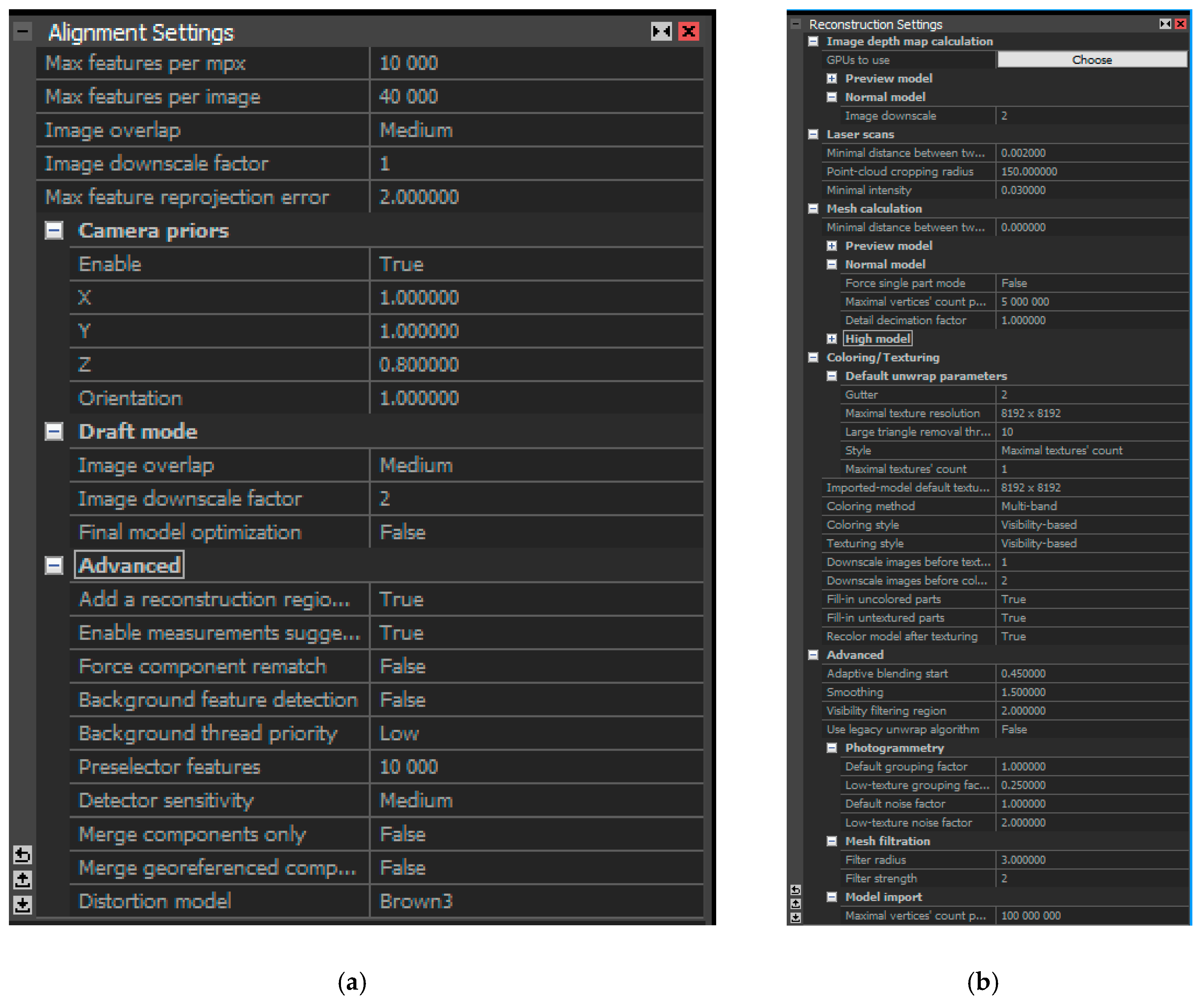Edit Max features per mpx value
This screenshot has width=1204, height=1003.
click(537, 63)
